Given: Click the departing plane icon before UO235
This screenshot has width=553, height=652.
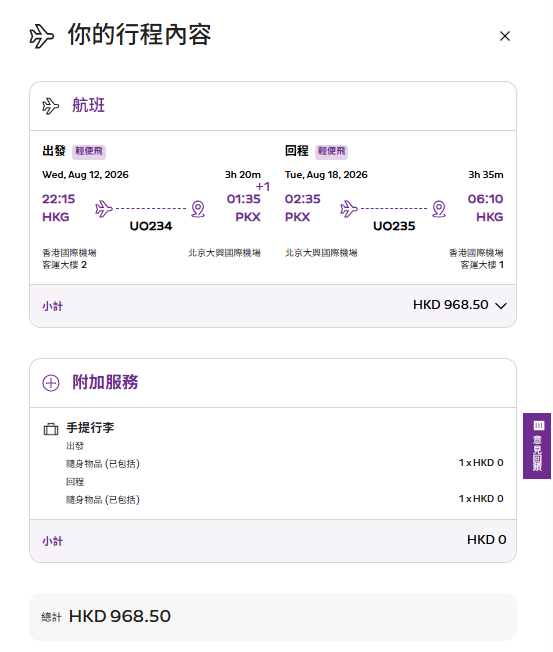Looking at the screenshot, I should coord(348,209).
